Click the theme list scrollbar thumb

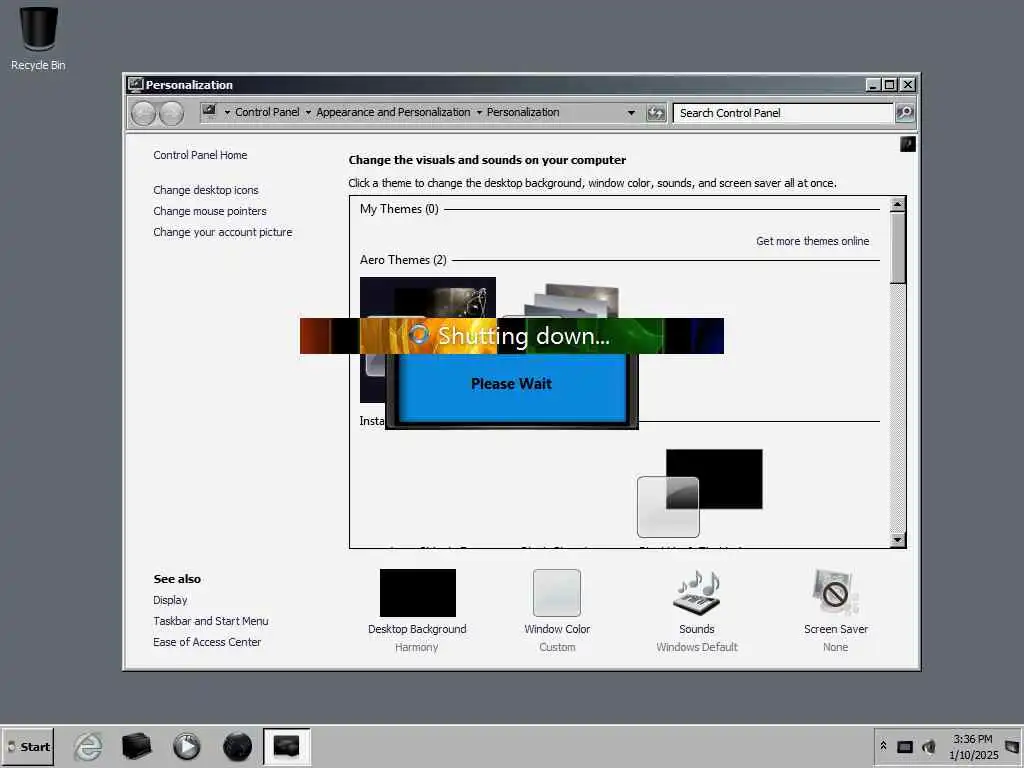898,248
